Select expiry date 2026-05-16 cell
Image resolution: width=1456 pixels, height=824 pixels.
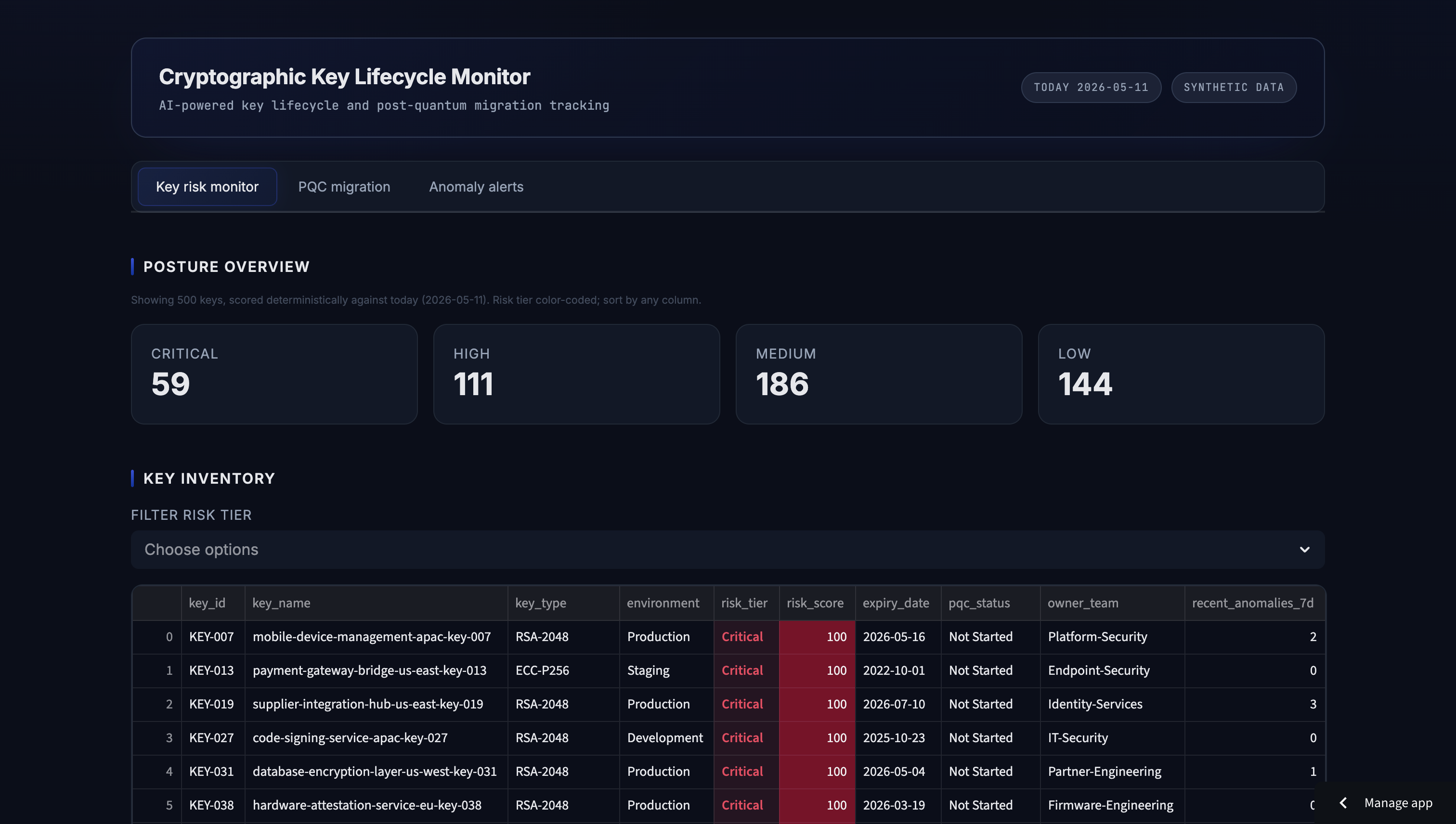pyautogui.click(x=898, y=637)
